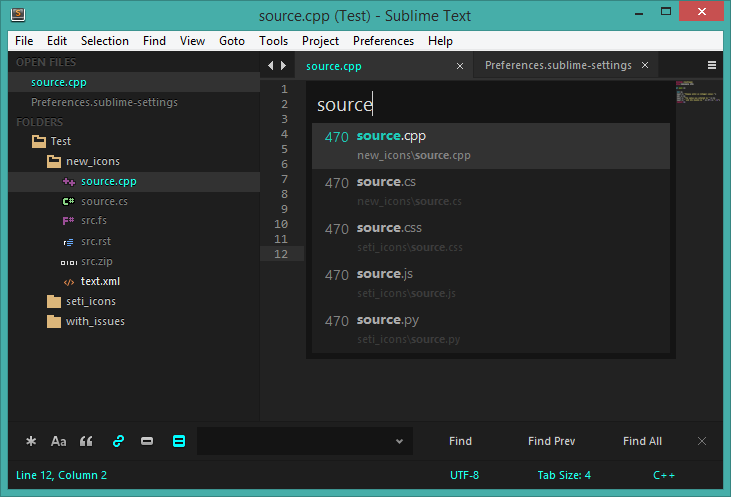
Task: Open src.fs in the sidebar
Action: [94, 220]
